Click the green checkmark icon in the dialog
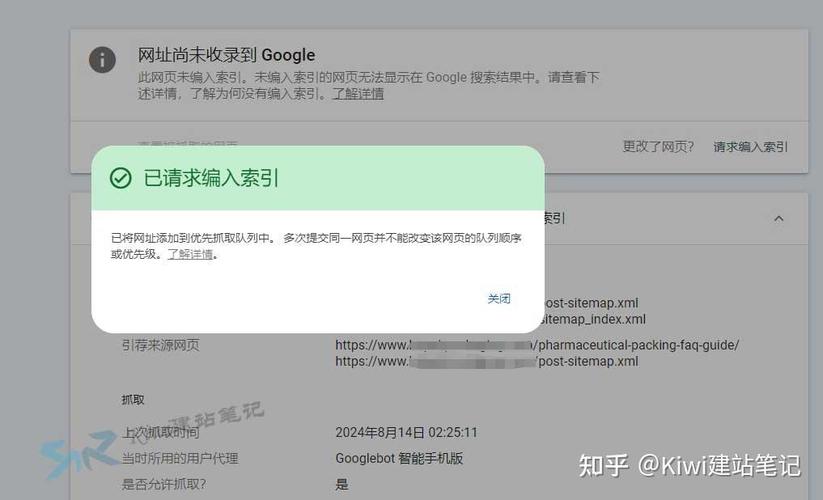Viewport: 823px width, 500px height. (121, 178)
